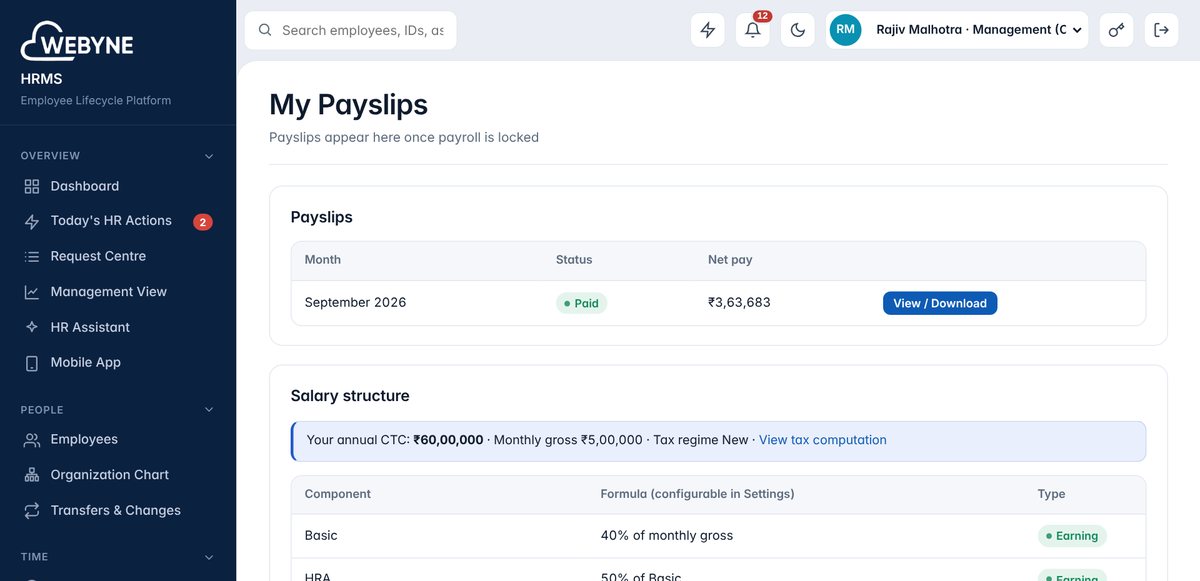
Task: Toggle dark mode moon button
Action: (x=798, y=30)
